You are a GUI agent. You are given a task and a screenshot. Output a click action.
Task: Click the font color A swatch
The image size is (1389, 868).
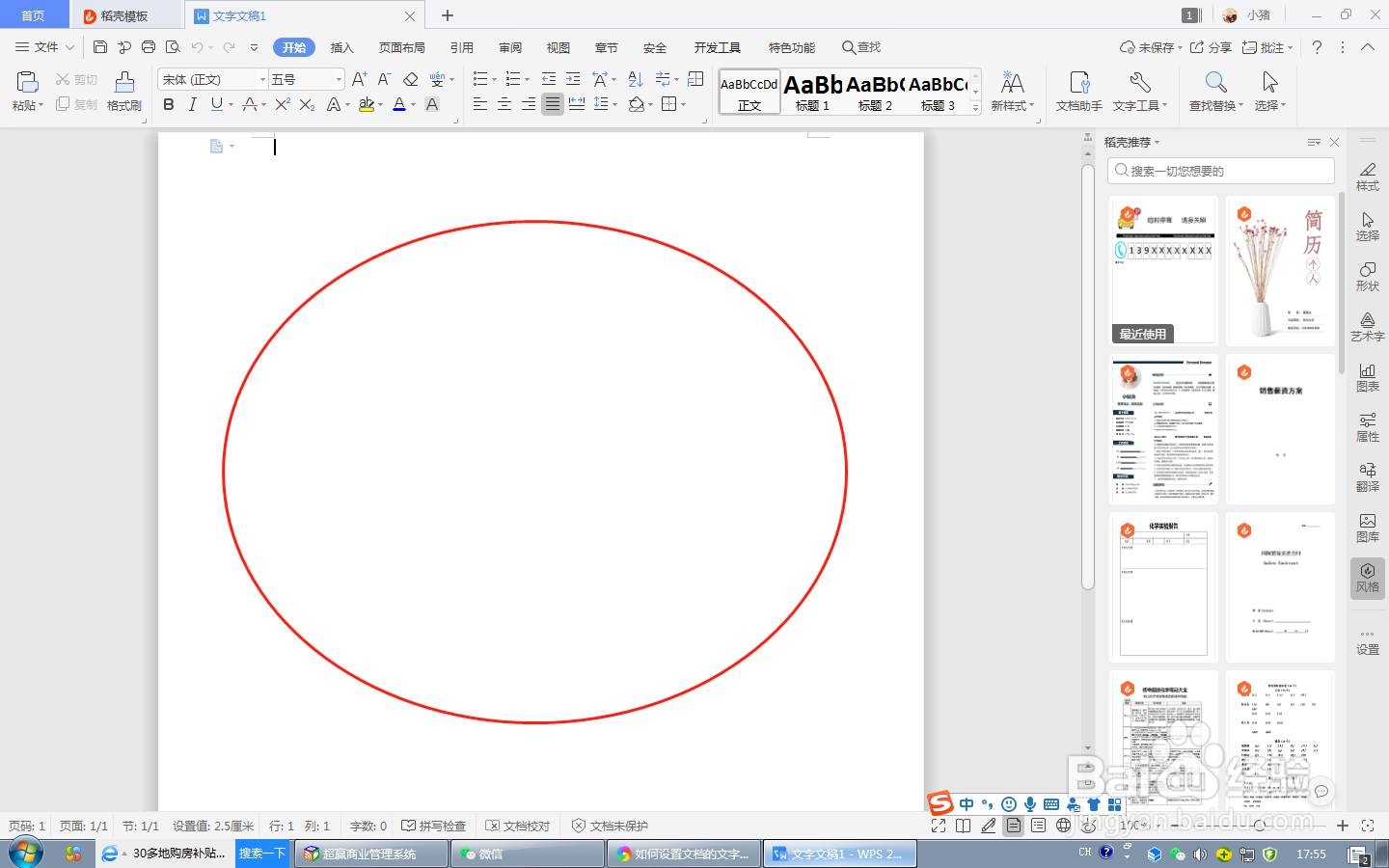tap(399, 104)
